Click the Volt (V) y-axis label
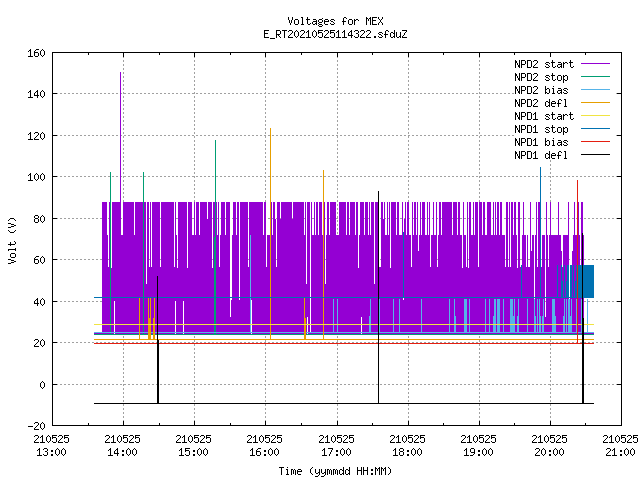640x480 pixels. click(x=12, y=240)
